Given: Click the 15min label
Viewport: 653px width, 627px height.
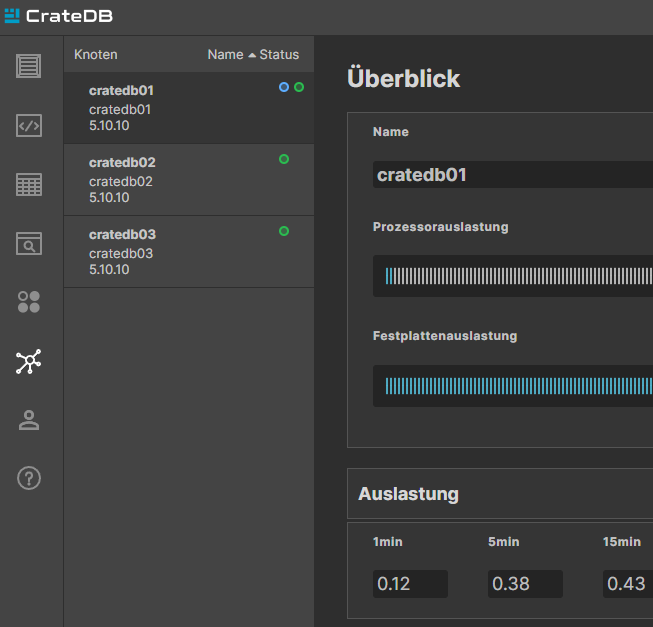Looking at the screenshot, I should pos(622,542).
